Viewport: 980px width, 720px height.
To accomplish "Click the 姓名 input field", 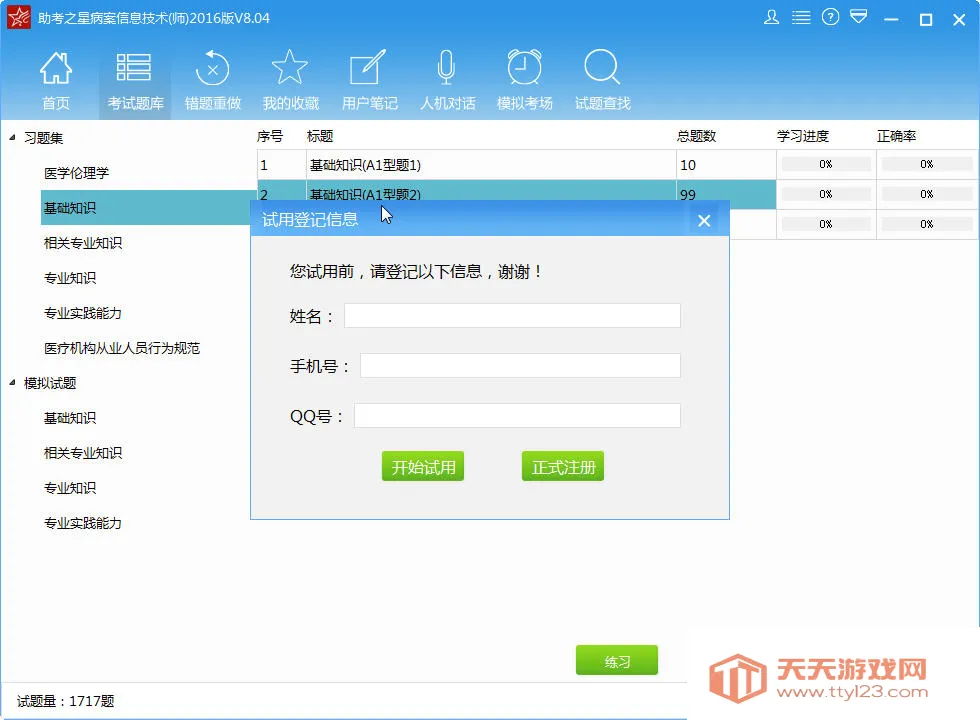I will (x=512, y=316).
